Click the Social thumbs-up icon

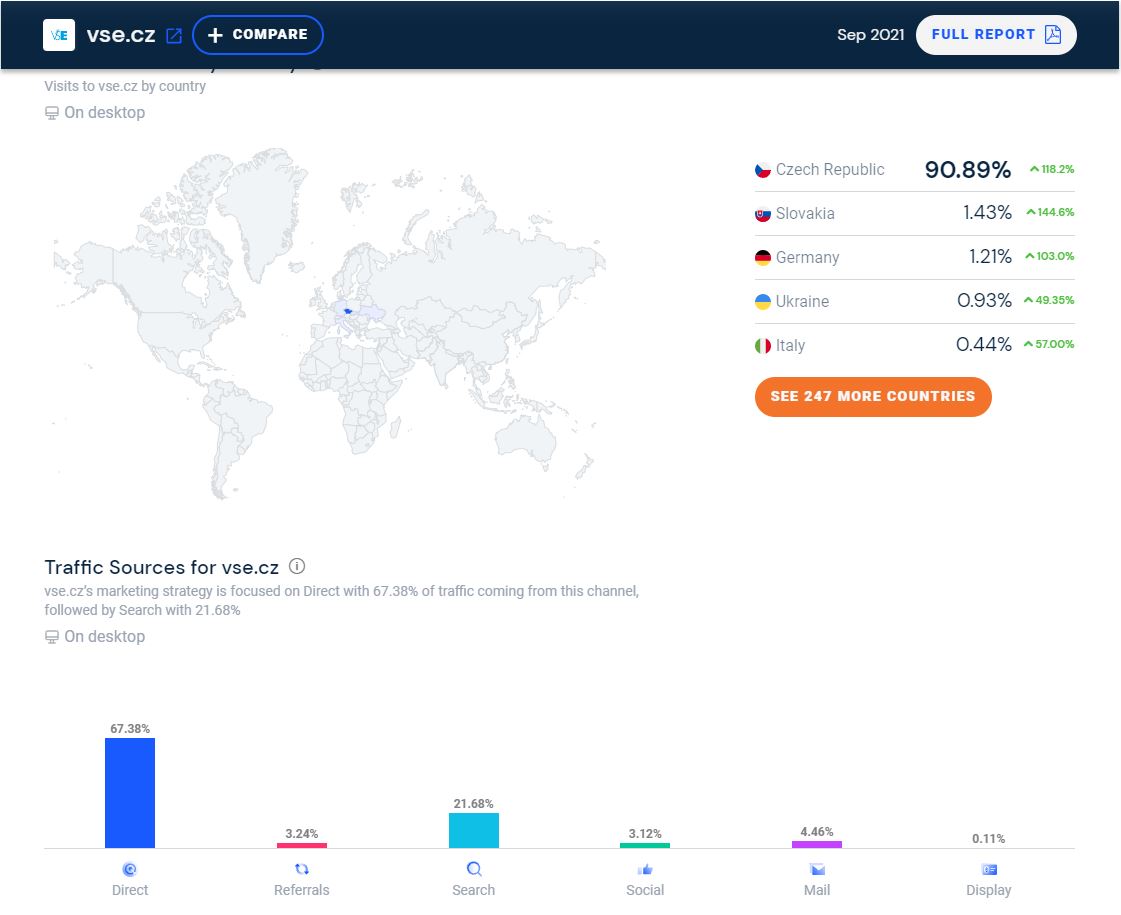[645, 869]
